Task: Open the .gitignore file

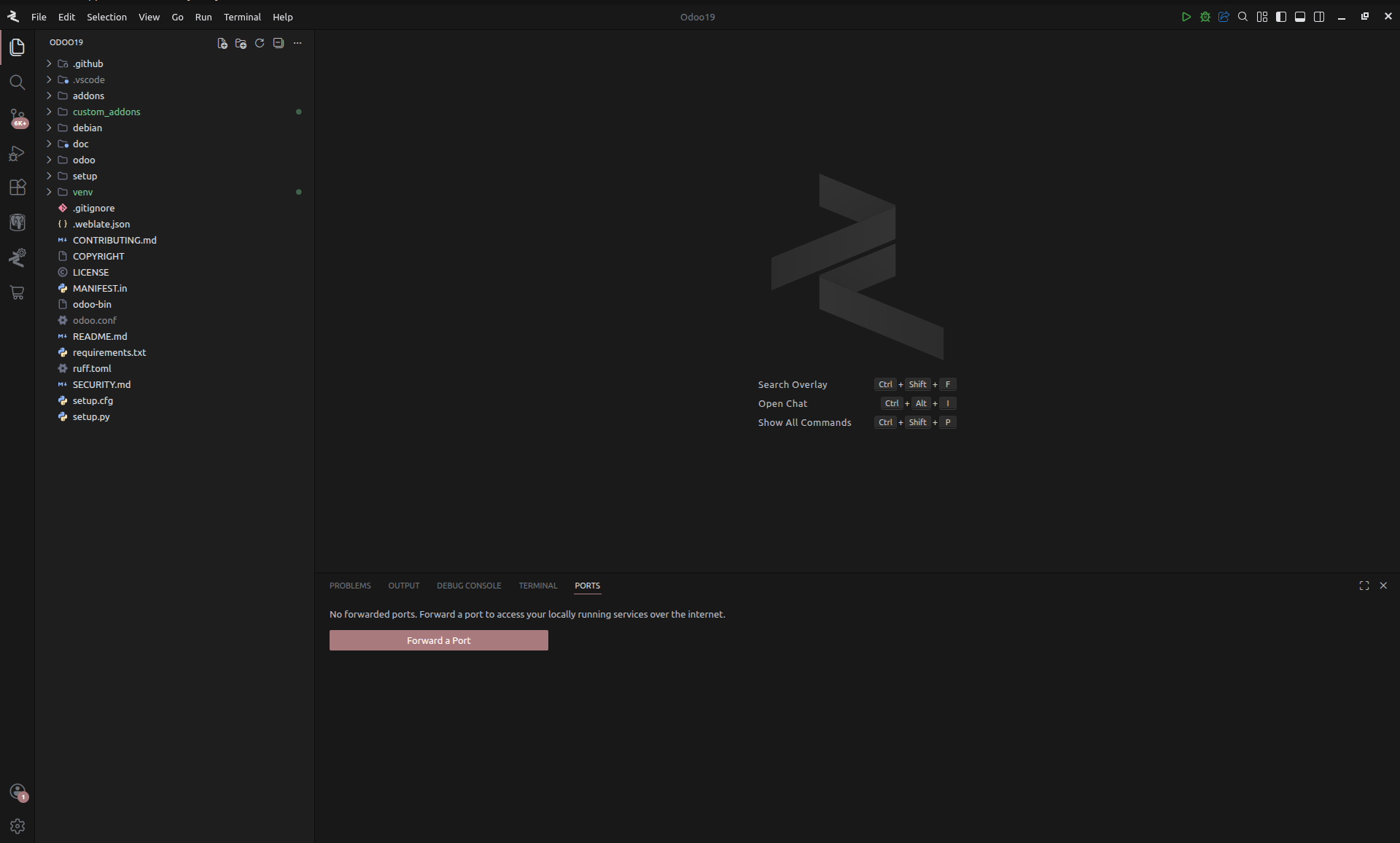Action: tap(175, 208)
